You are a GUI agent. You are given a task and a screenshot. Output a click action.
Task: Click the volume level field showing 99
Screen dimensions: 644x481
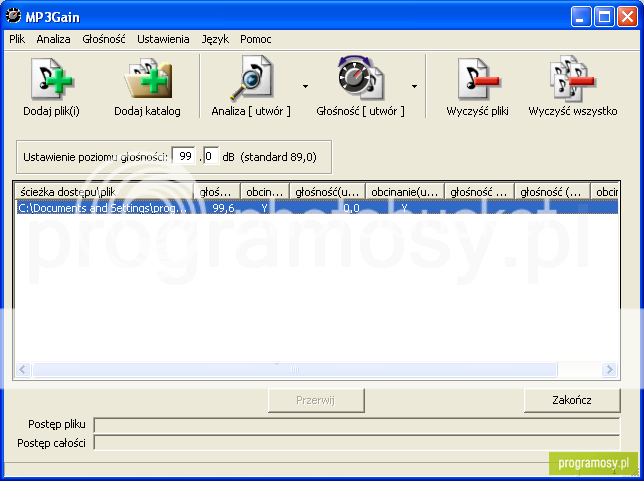click(x=183, y=156)
